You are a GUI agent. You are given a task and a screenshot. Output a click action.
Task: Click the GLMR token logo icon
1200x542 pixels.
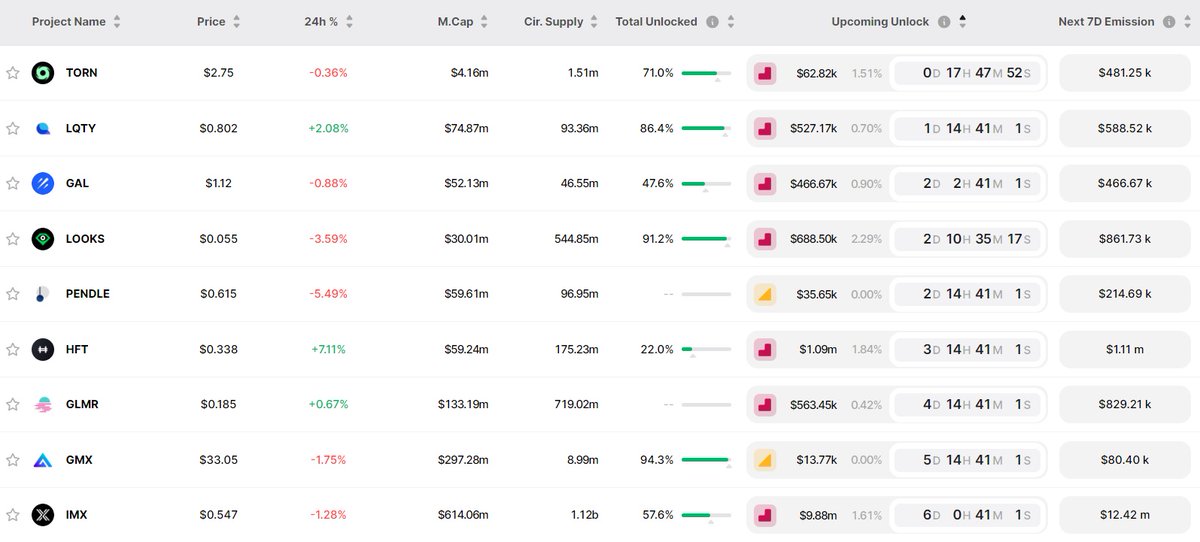[x=42, y=404]
